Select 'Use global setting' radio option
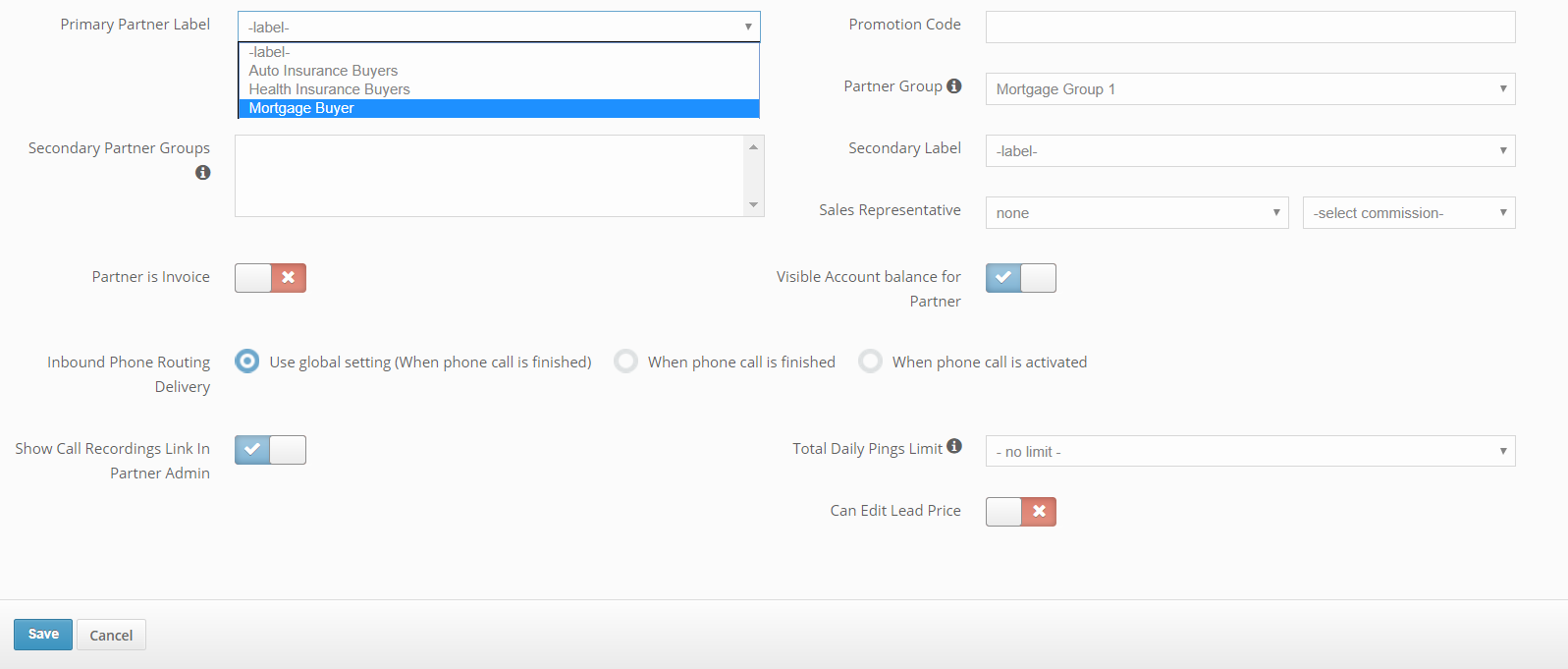This screenshot has height=669, width=1568. point(247,362)
